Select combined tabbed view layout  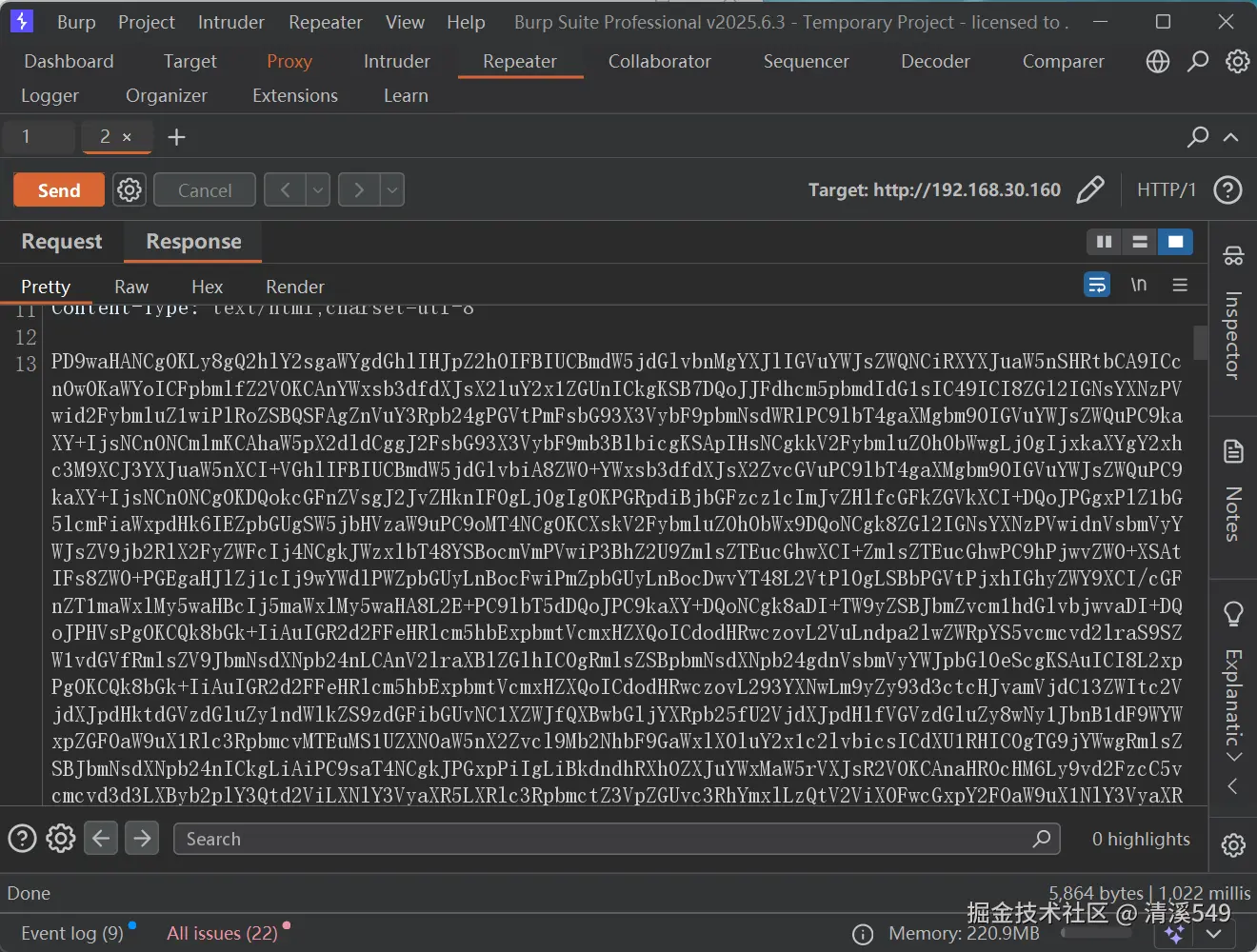point(1175,242)
